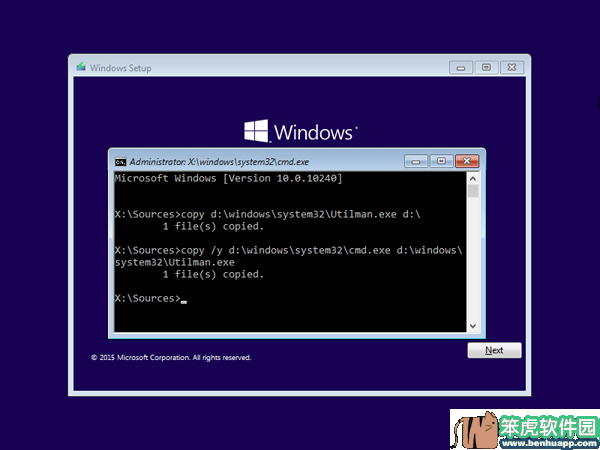Image resolution: width=600 pixels, height=450 pixels.
Task: Maximize the Windows Setup window
Action: (x=486, y=68)
